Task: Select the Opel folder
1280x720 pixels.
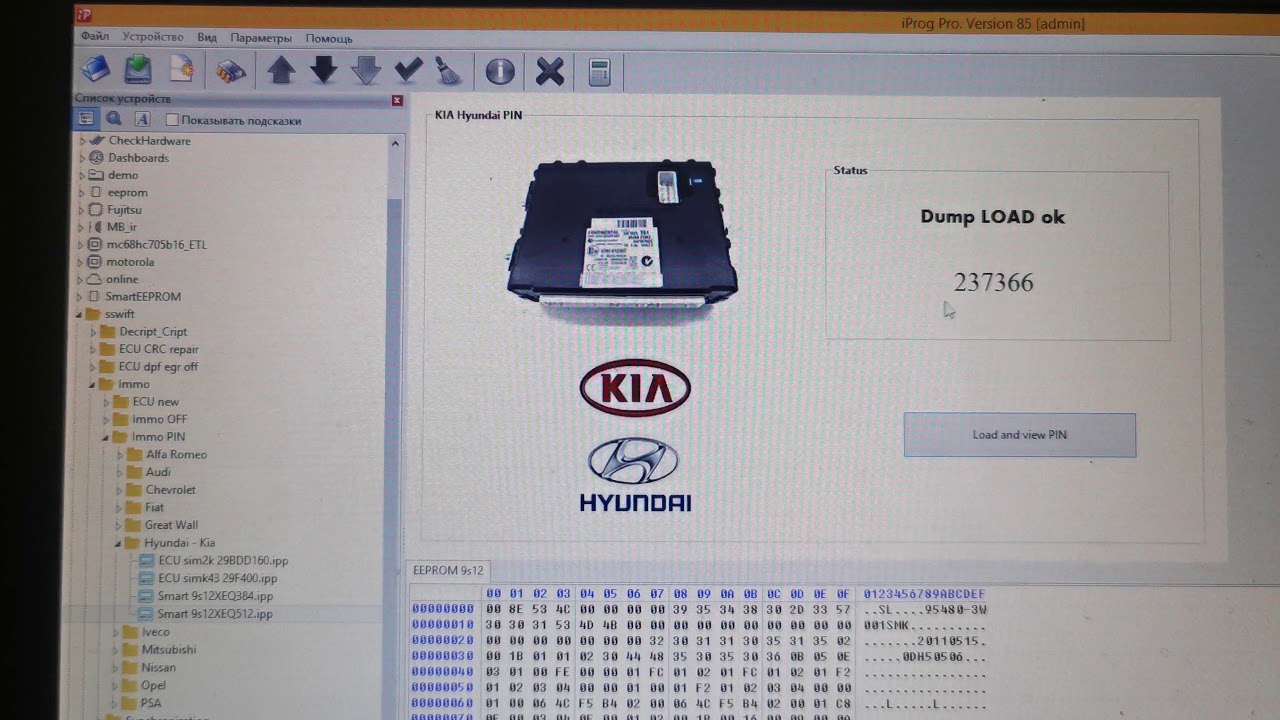Action: tap(153, 685)
